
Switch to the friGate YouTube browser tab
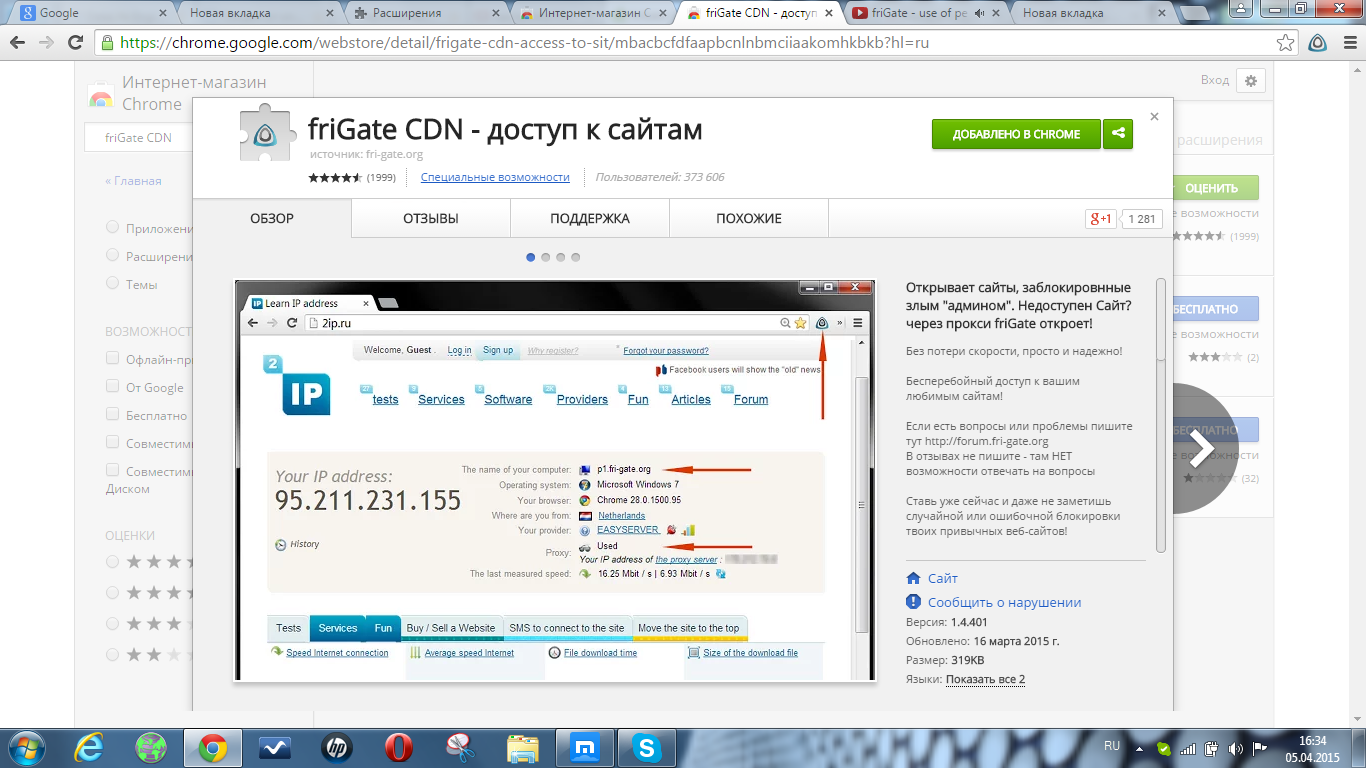pos(923,13)
